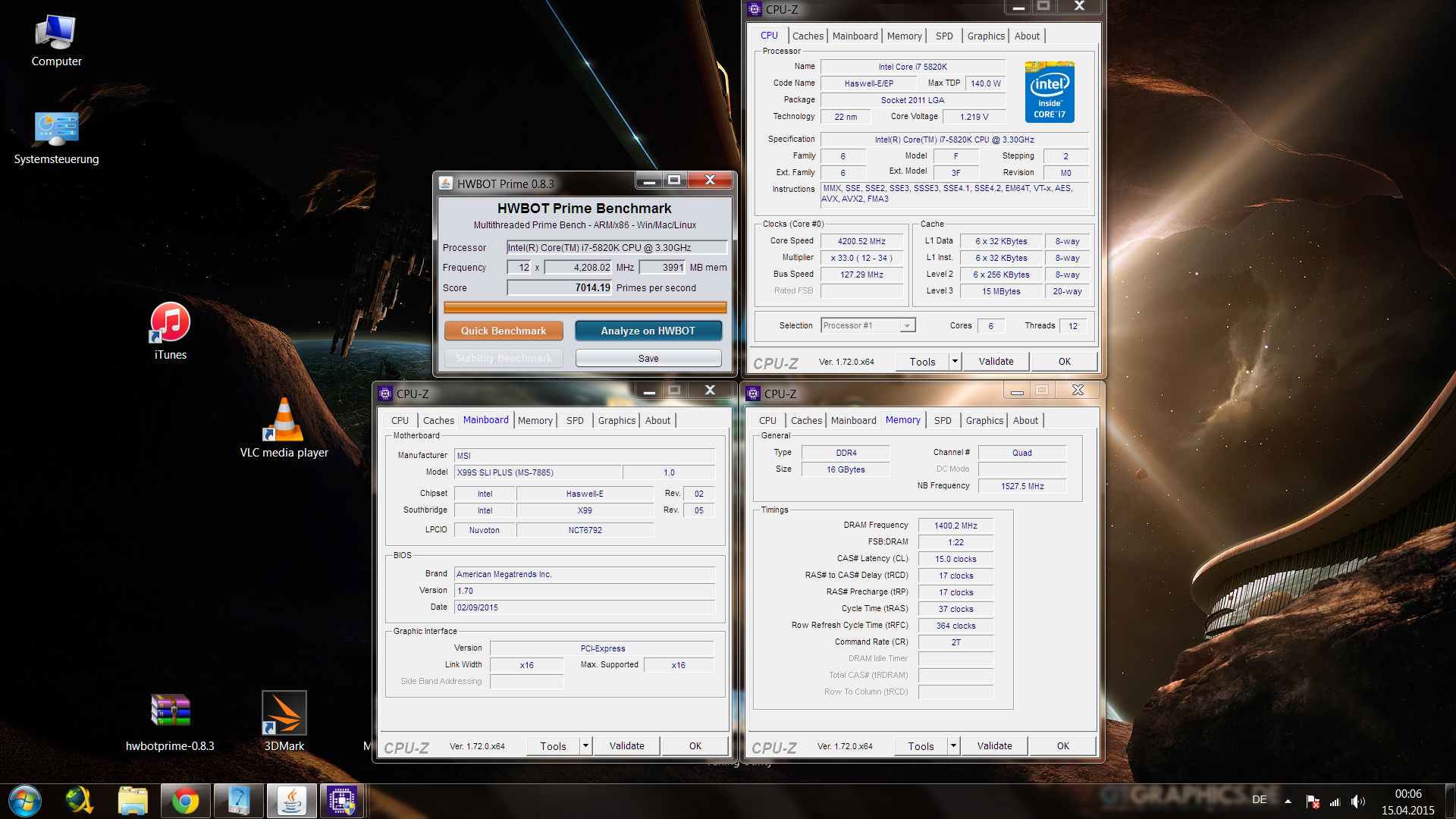
Task: Click the network signal tray icon
Action: (1335, 802)
